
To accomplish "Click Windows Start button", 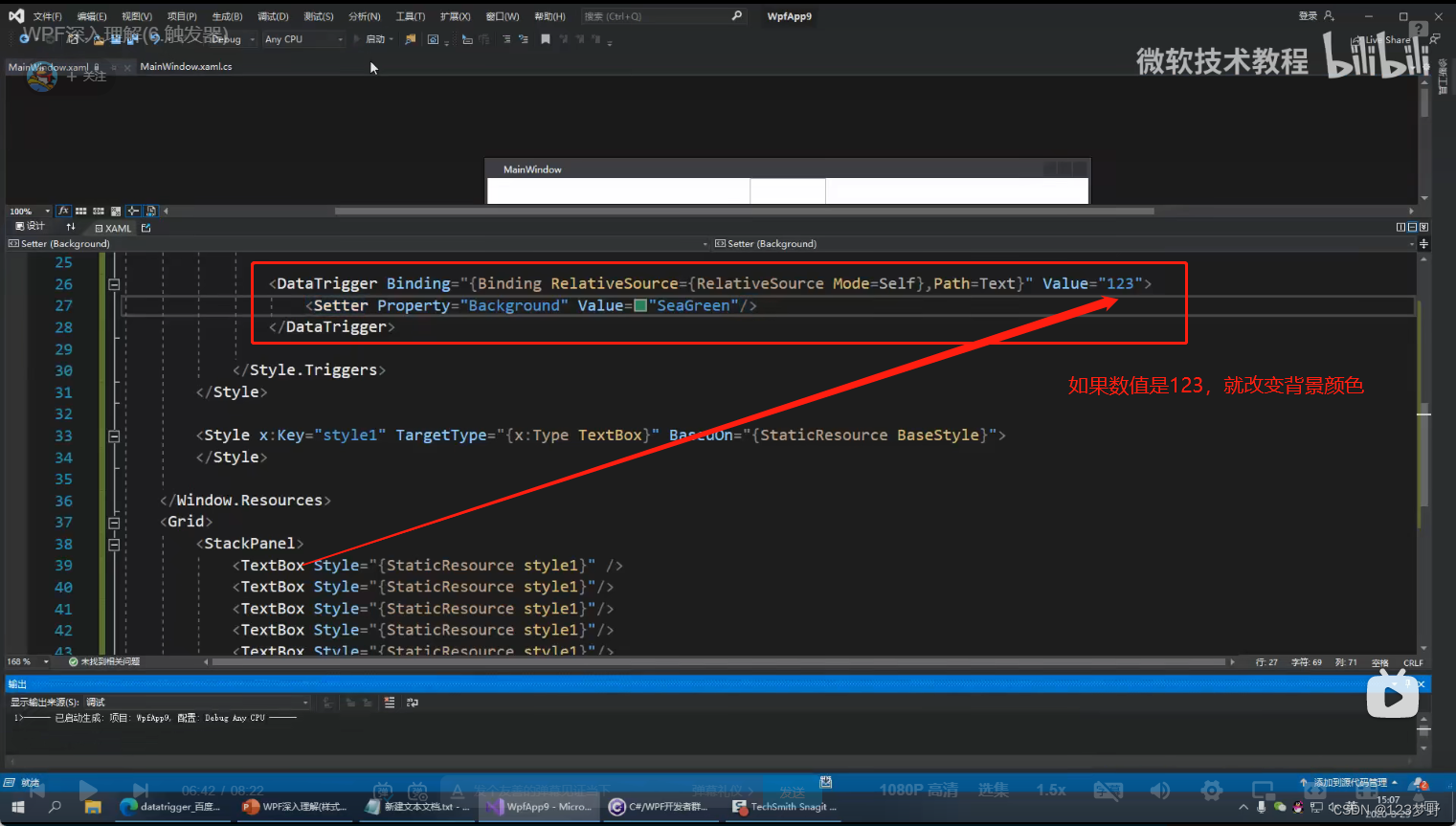I will 17,807.
